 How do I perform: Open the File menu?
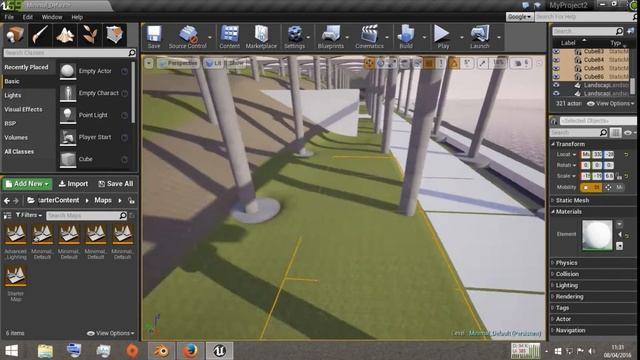9,17
